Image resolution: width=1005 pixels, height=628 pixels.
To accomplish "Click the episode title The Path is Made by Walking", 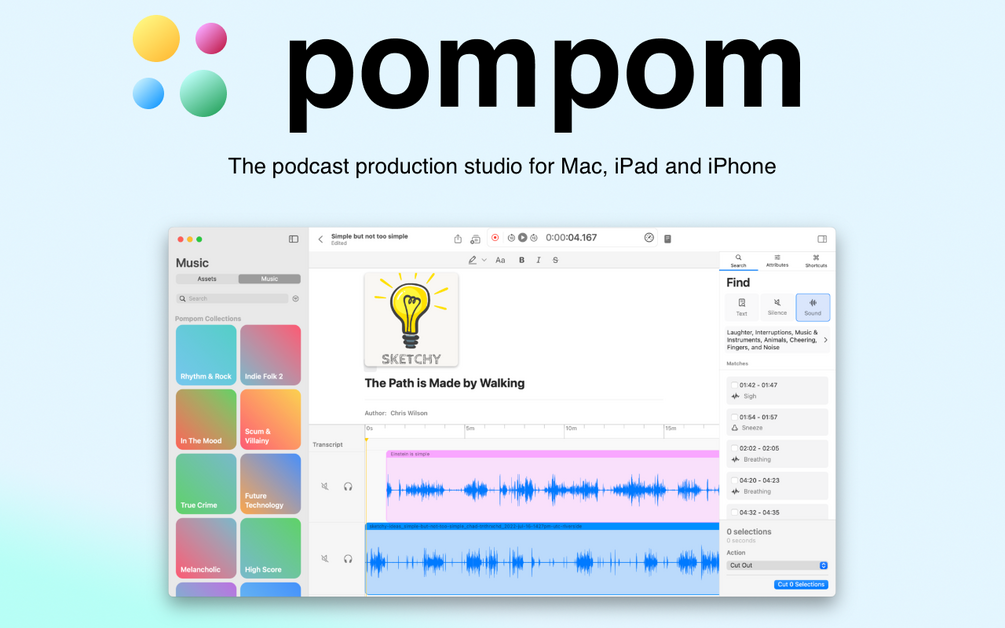I will pyautogui.click(x=444, y=383).
